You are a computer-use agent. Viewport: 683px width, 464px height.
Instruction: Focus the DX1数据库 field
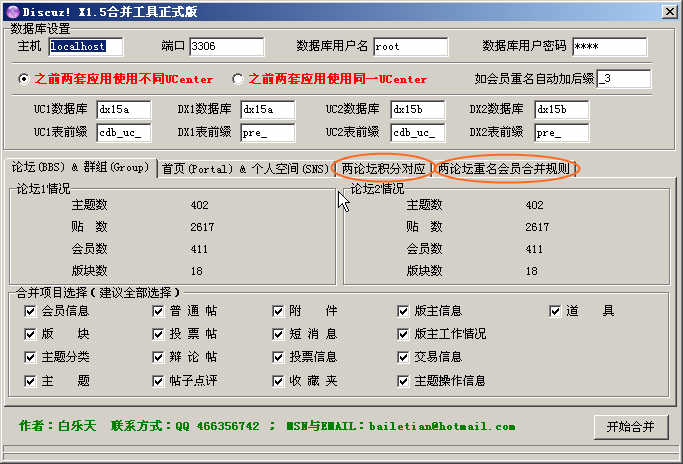(x=267, y=109)
